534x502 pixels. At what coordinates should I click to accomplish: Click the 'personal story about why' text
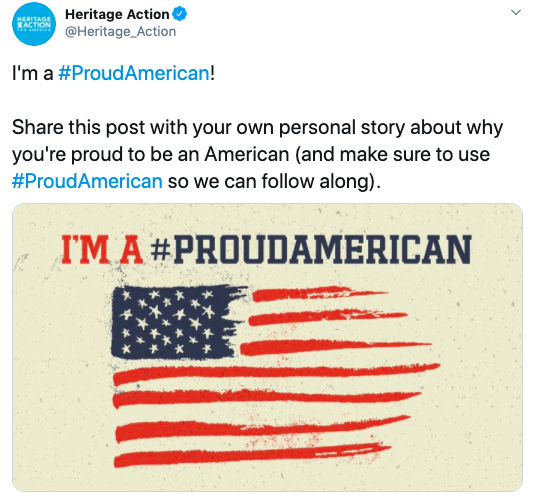click(x=391, y=127)
